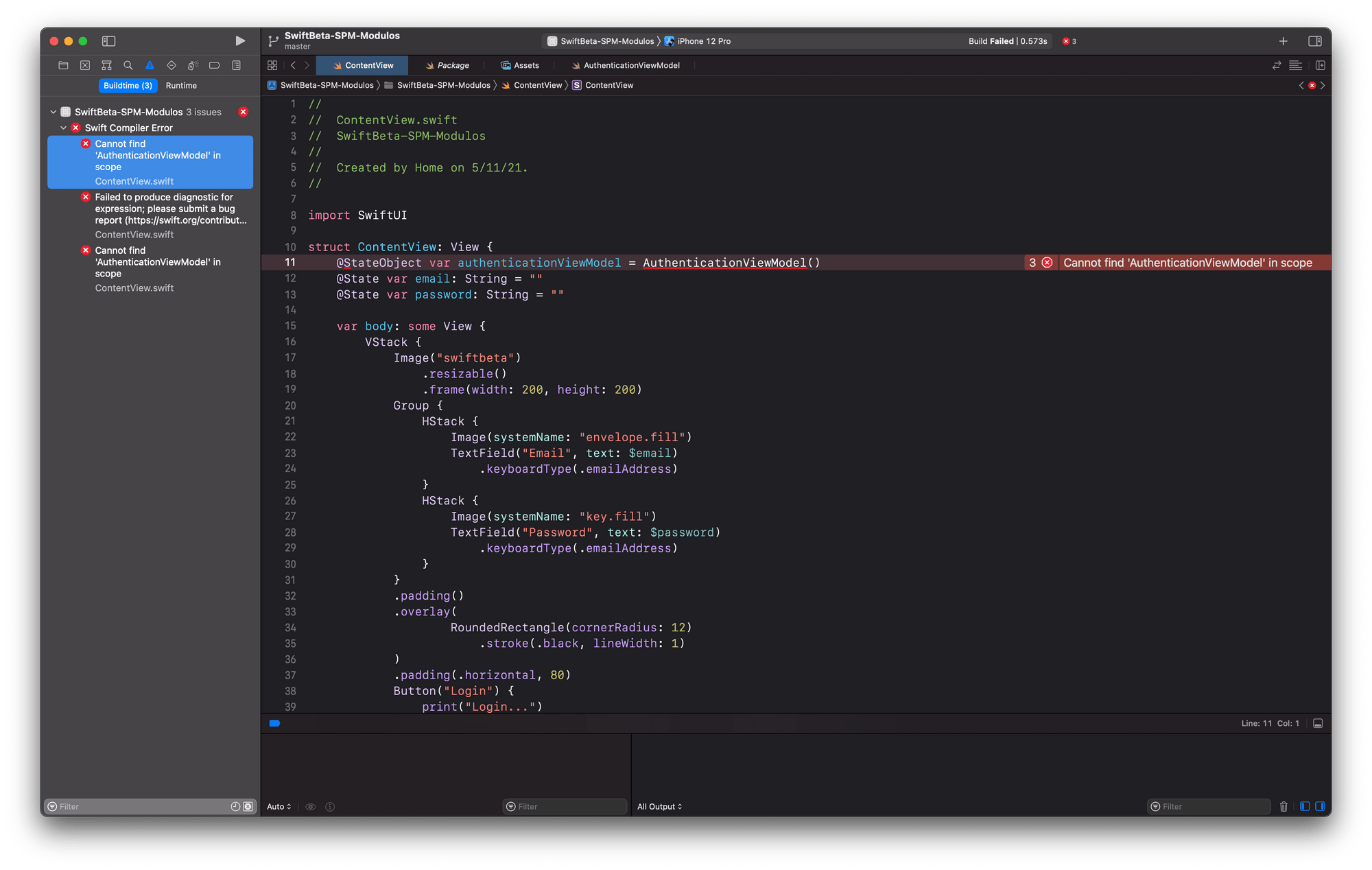Screen dimensions: 1372x870
Task: Click inline error Cannot find AuthenticationViewModel
Action: 1187,263
